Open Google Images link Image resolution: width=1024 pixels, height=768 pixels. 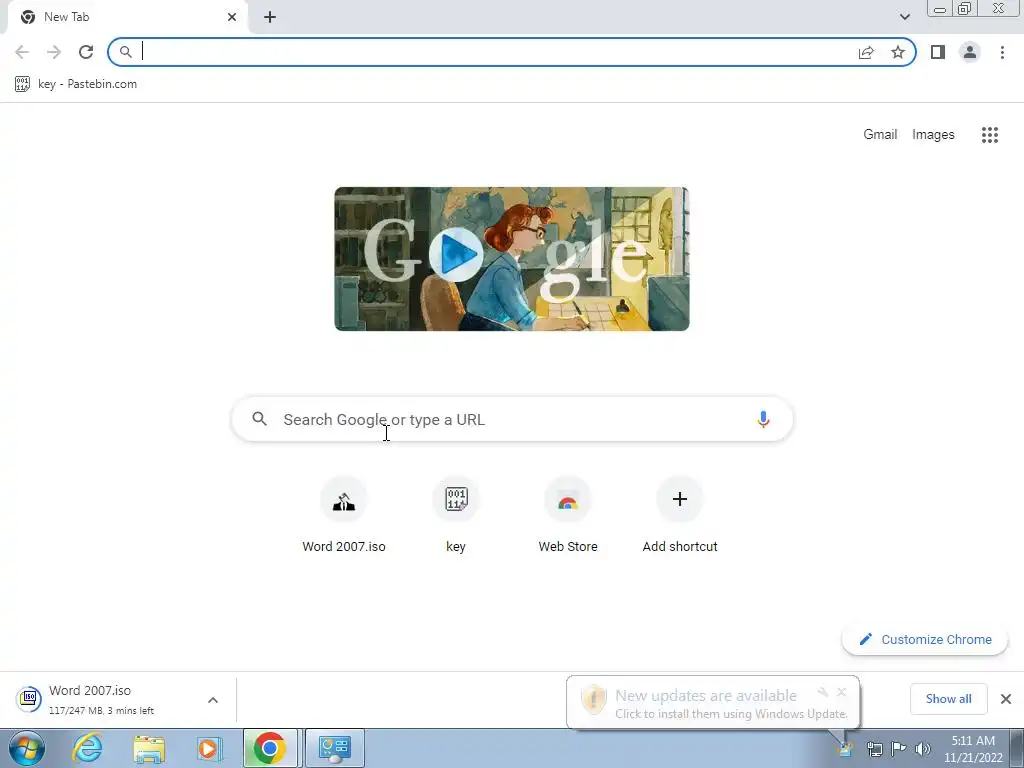pos(933,135)
